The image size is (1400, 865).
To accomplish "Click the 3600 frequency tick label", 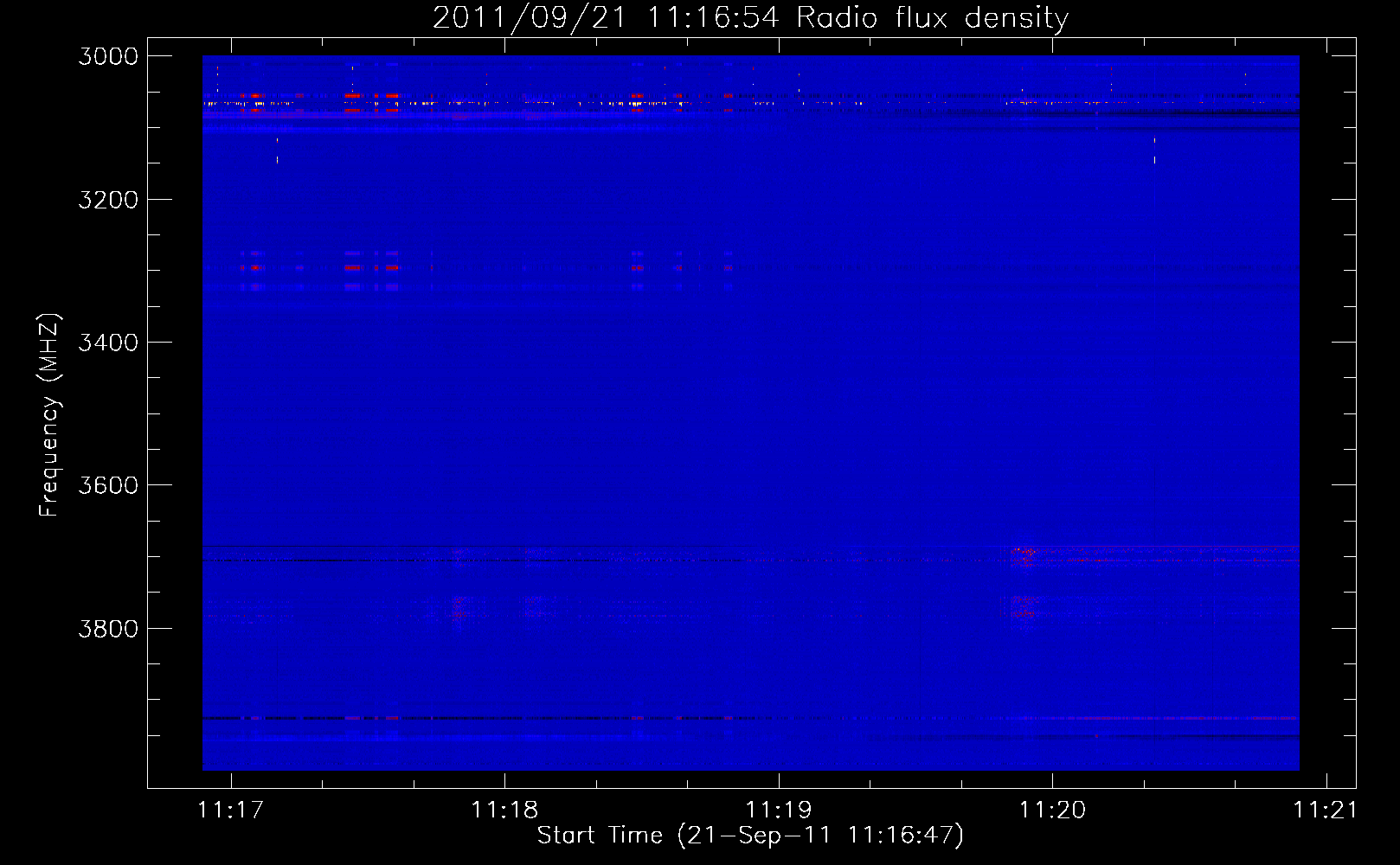I will [108, 485].
